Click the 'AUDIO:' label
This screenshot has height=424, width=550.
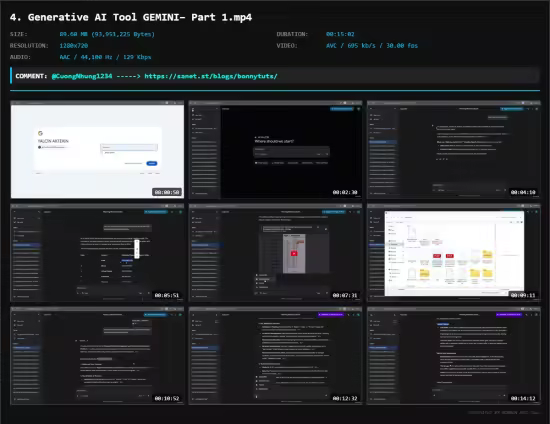tap(20, 57)
